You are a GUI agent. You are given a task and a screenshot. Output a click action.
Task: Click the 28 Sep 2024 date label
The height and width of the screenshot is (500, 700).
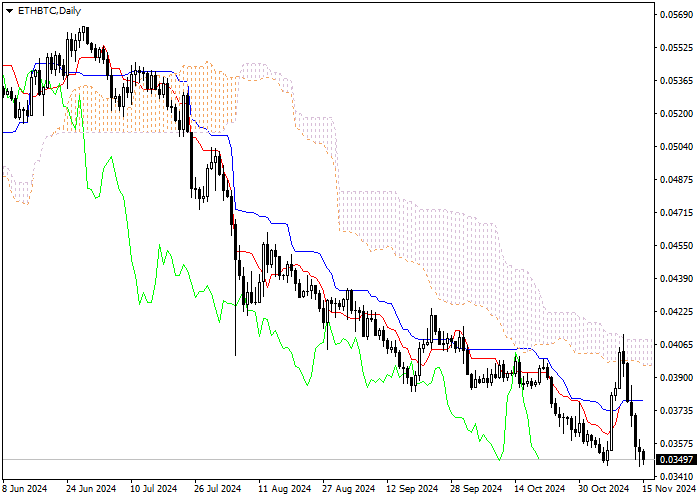[476, 489]
